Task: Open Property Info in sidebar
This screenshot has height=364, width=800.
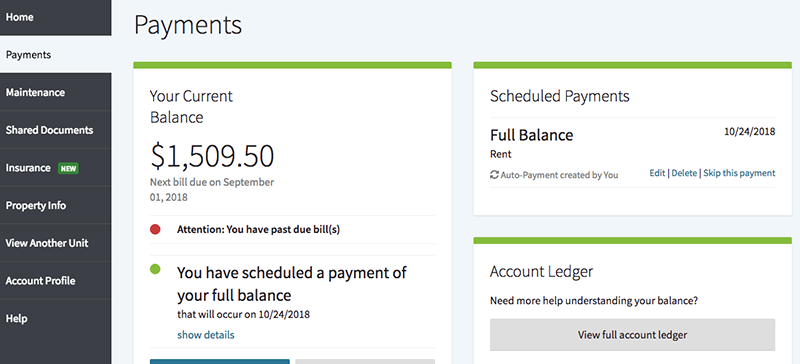Action: [x=56, y=206]
